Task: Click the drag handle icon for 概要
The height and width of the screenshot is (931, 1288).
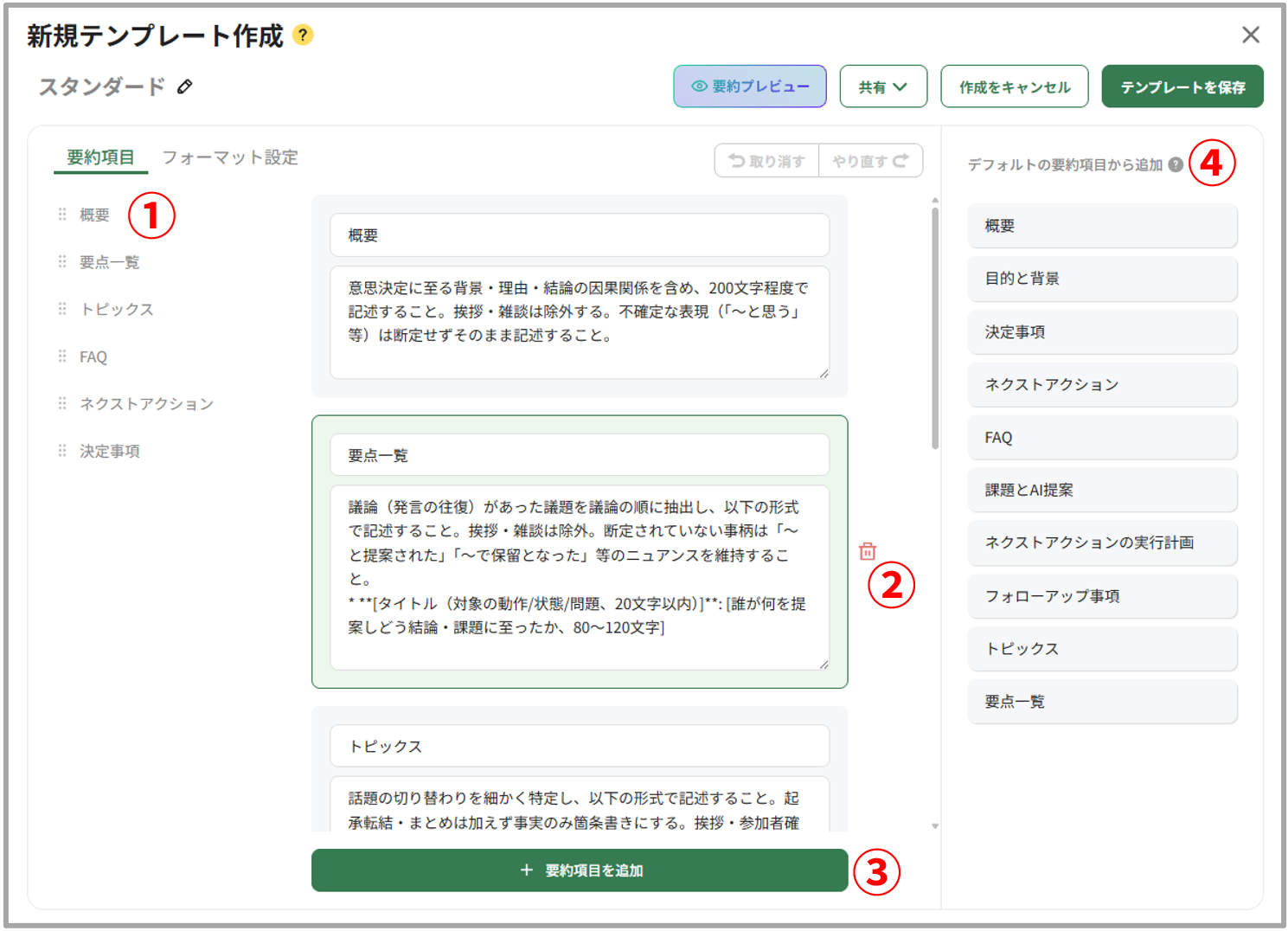Action: click(62, 214)
